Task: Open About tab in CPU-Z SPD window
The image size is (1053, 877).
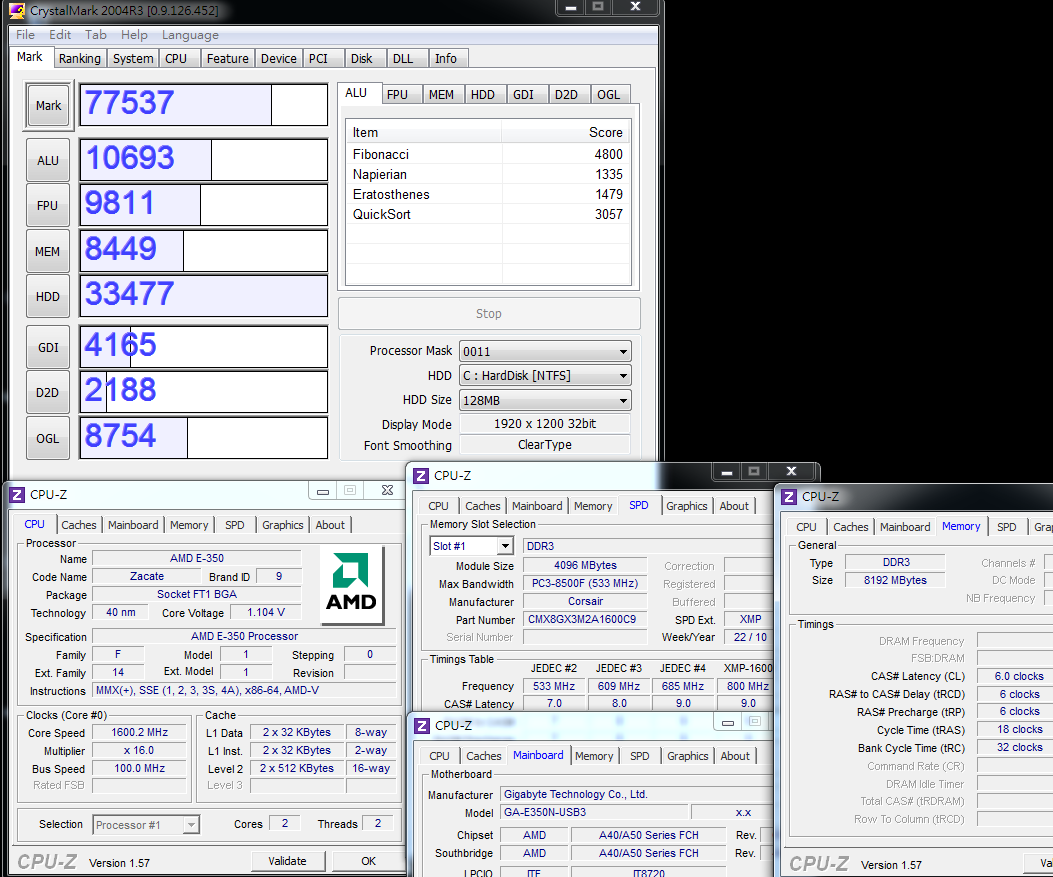Action: point(734,506)
